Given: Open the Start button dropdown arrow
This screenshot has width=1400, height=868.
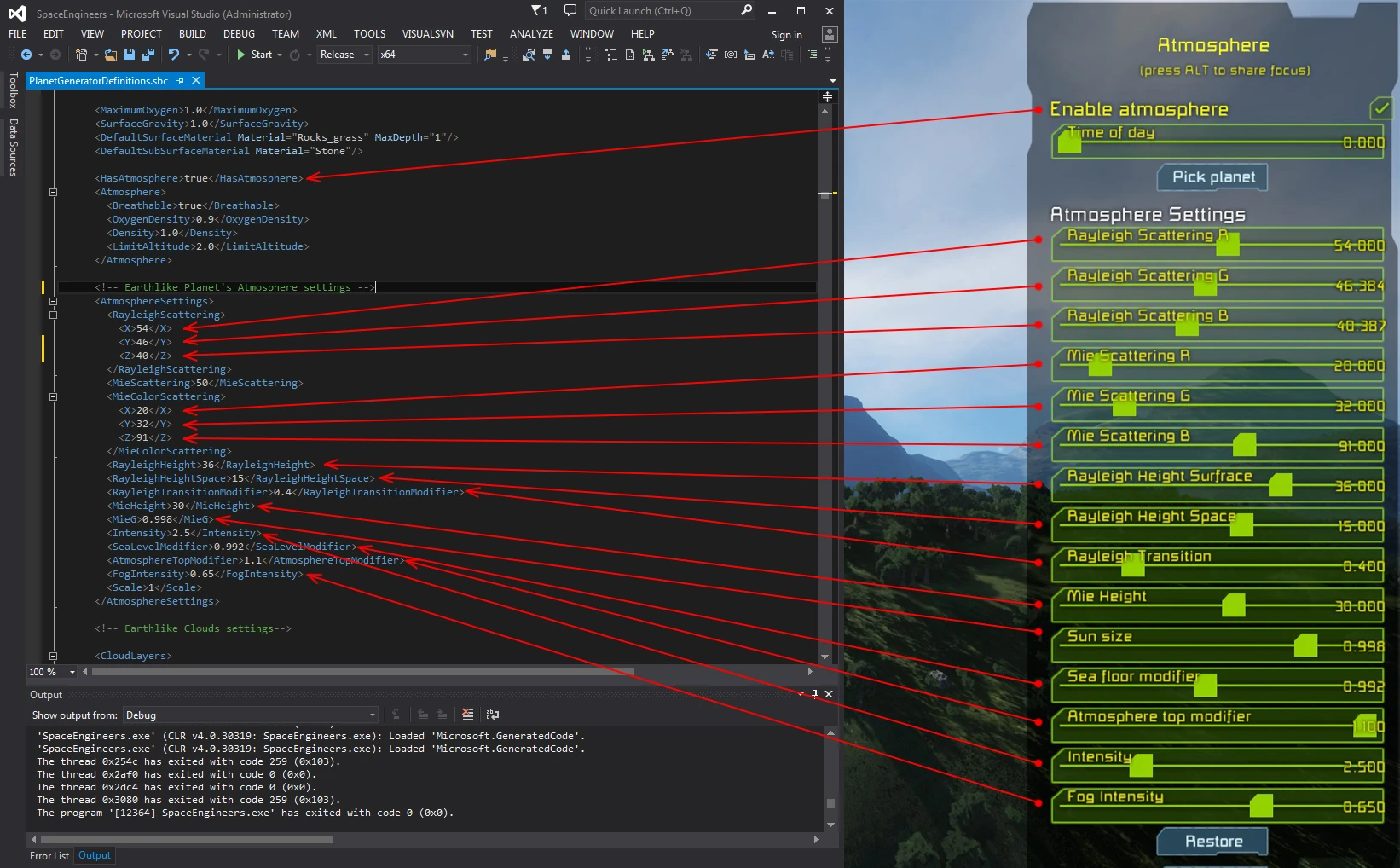Looking at the screenshot, I should [x=280, y=55].
